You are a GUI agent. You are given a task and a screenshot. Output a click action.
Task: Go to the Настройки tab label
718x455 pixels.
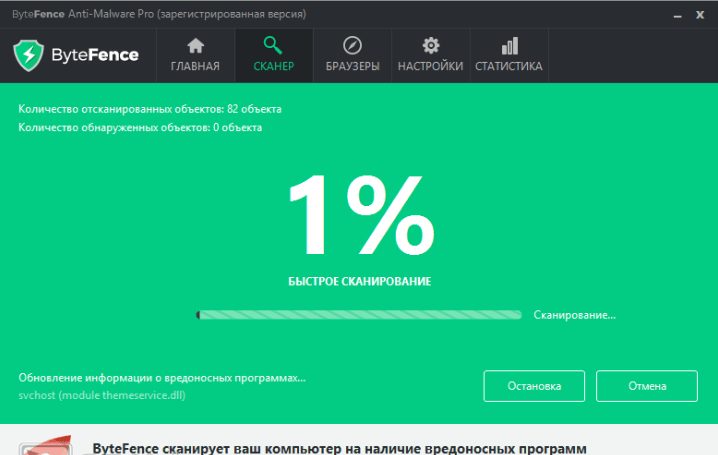pyautogui.click(x=430, y=67)
